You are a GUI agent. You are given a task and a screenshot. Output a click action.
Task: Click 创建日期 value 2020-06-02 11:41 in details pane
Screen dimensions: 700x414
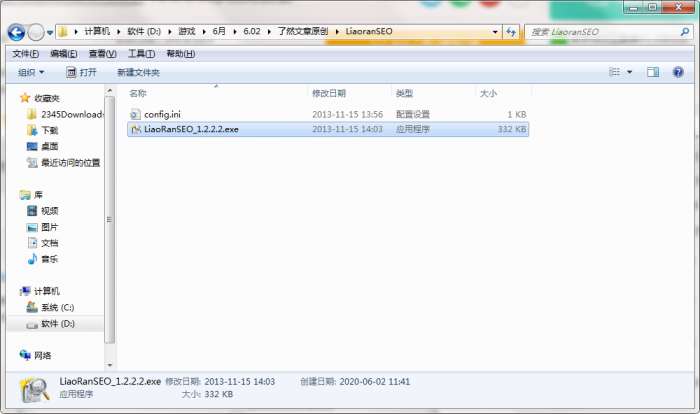tap(375, 382)
